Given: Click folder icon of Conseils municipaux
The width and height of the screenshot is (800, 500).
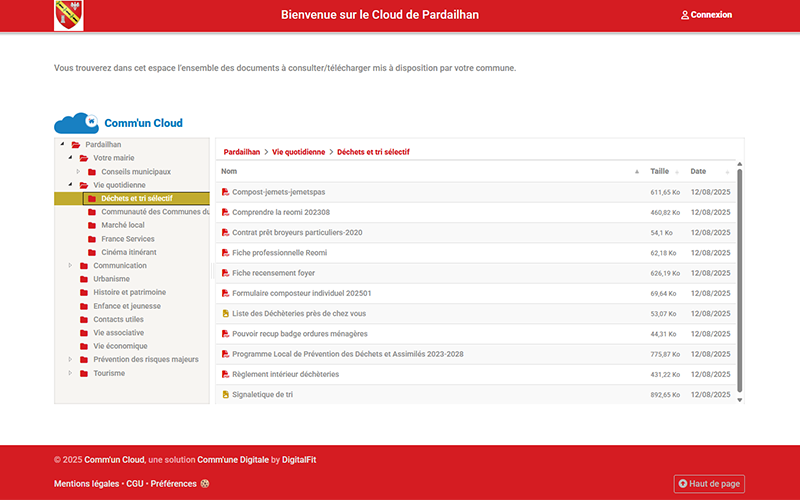Looking at the screenshot, I should pyautogui.click(x=92, y=172).
